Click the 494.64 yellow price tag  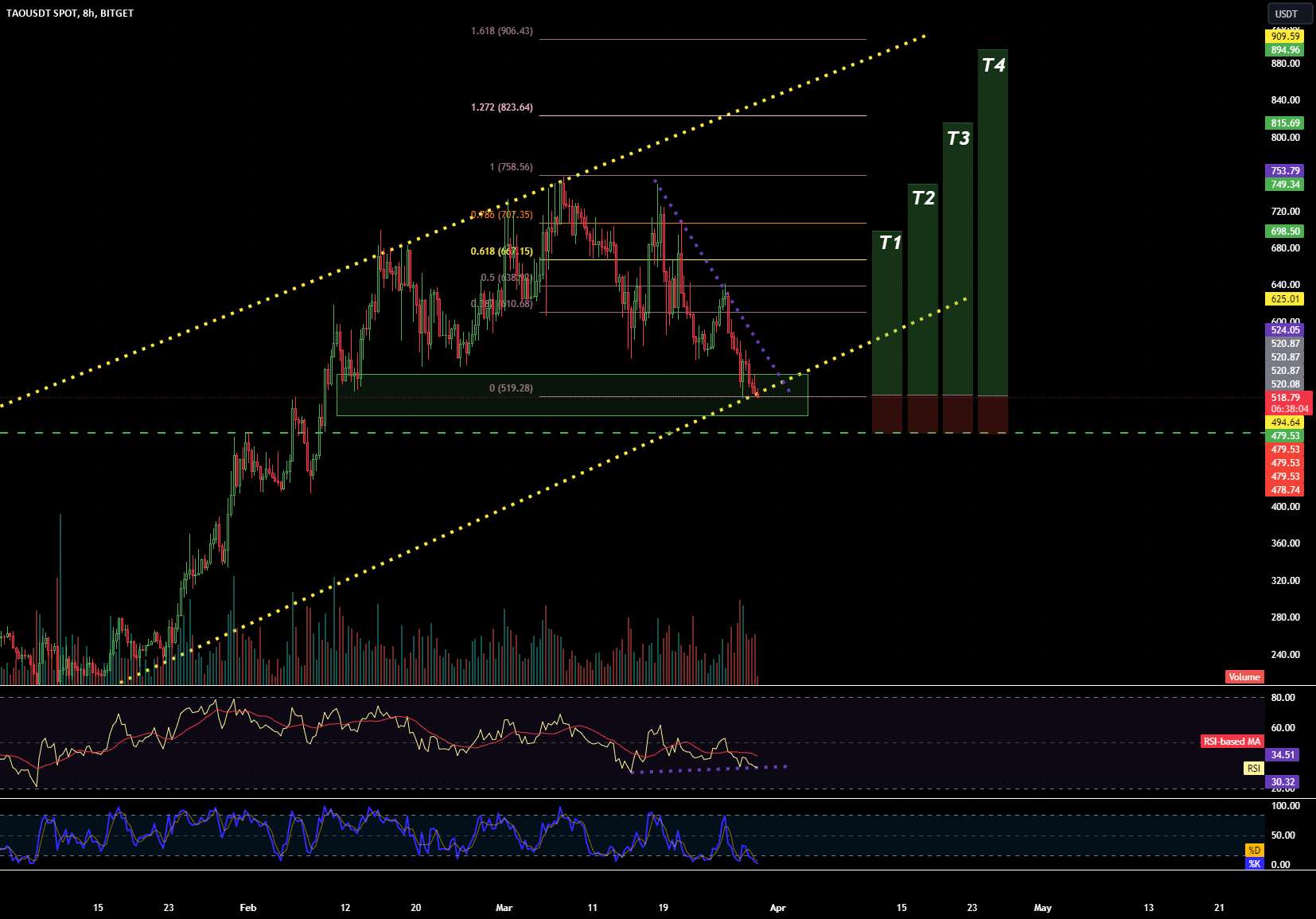coord(1285,423)
